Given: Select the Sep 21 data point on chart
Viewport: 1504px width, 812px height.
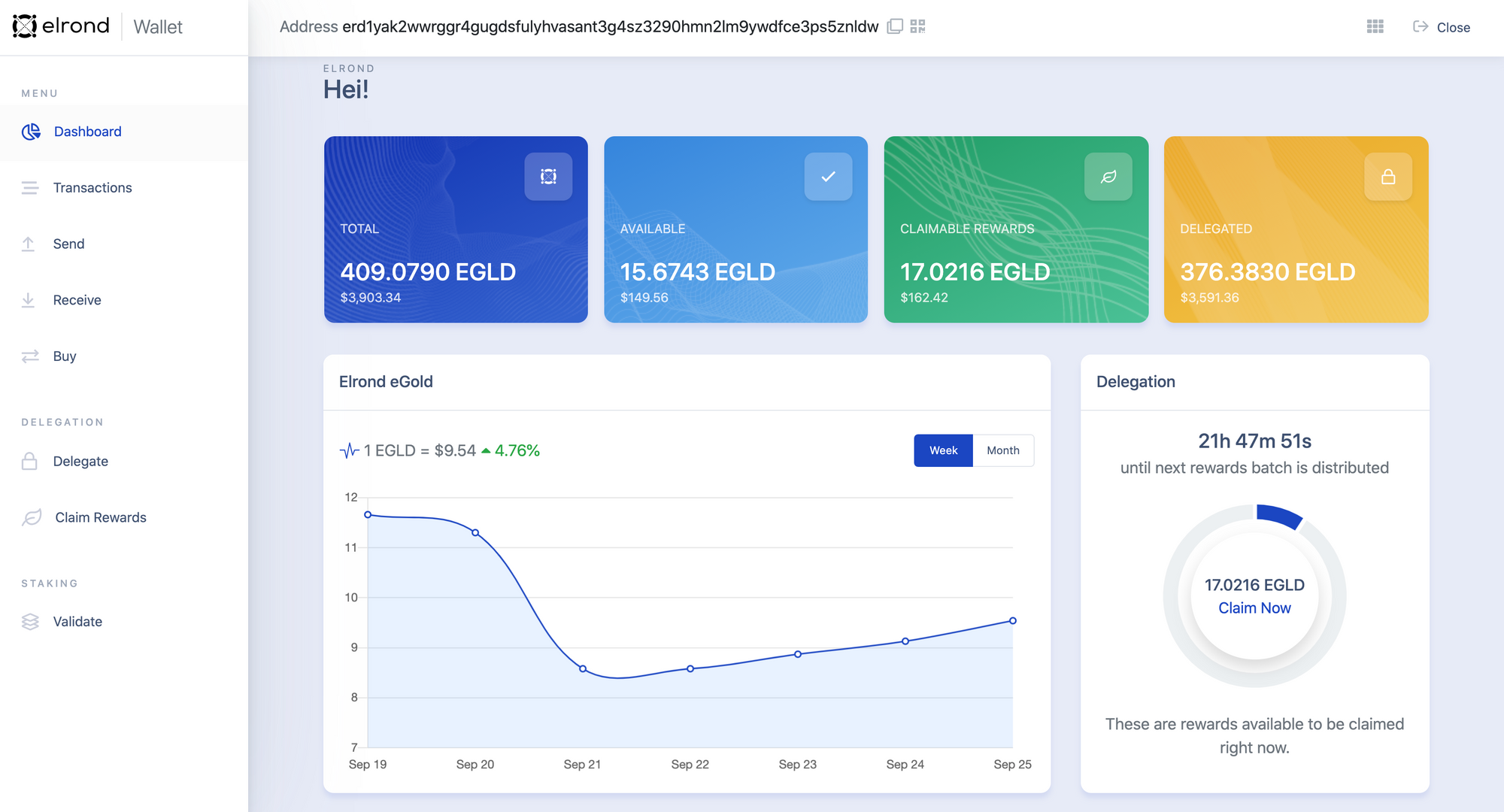Looking at the screenshot, I should point(583,668).
